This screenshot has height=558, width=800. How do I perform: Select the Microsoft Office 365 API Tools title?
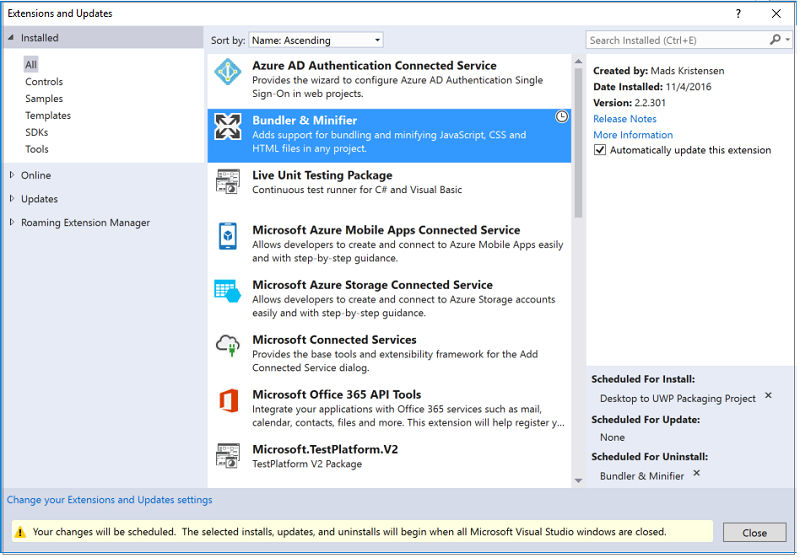click(336, 394)
